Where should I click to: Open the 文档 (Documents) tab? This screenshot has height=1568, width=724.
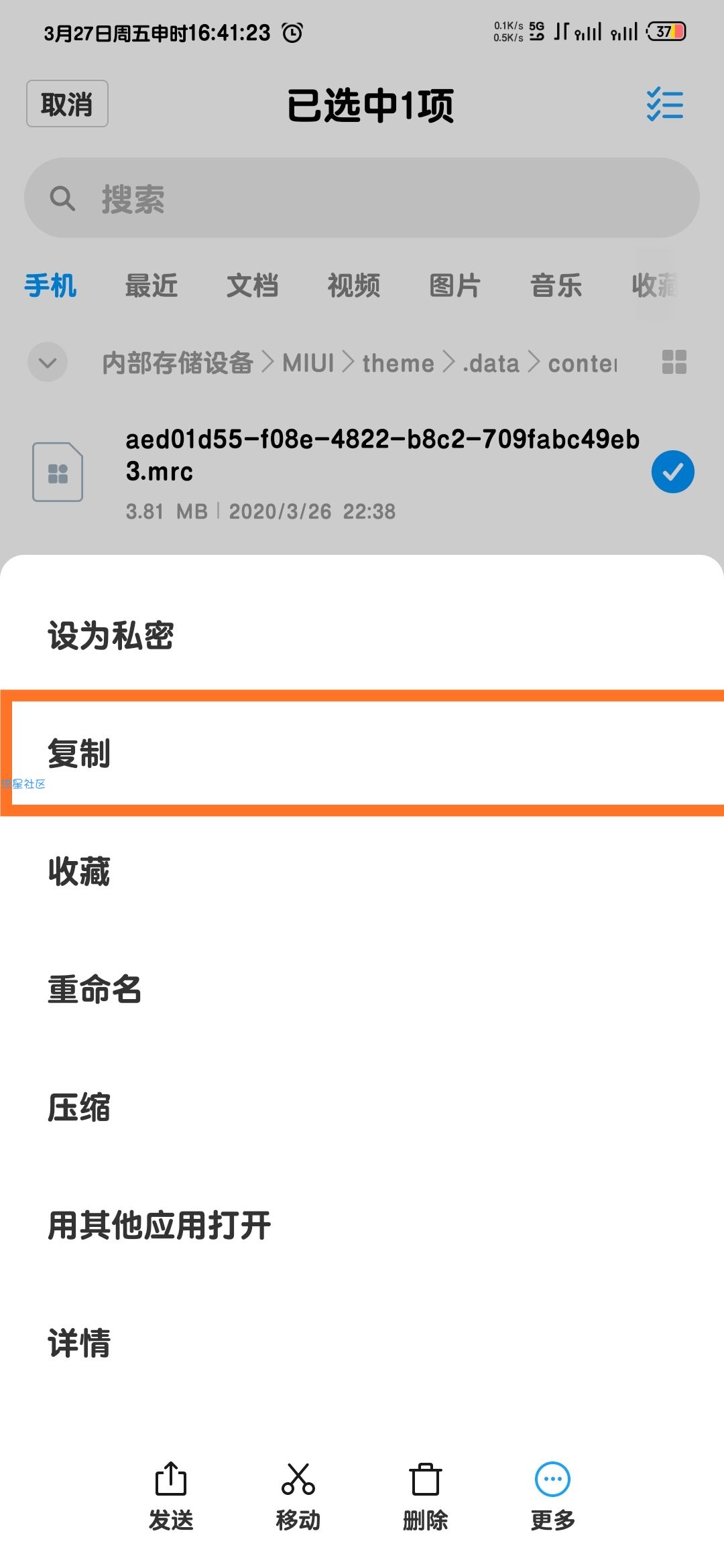point(253,285)
